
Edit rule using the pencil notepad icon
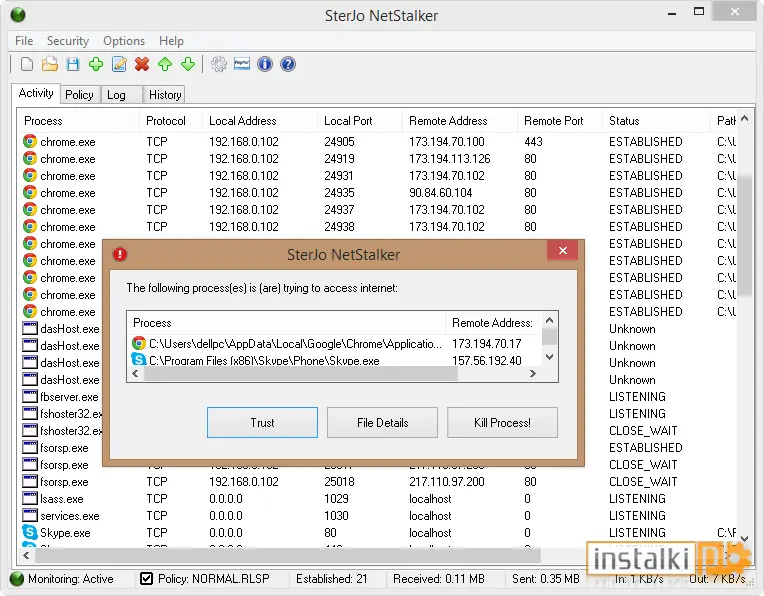pos(119,64)
